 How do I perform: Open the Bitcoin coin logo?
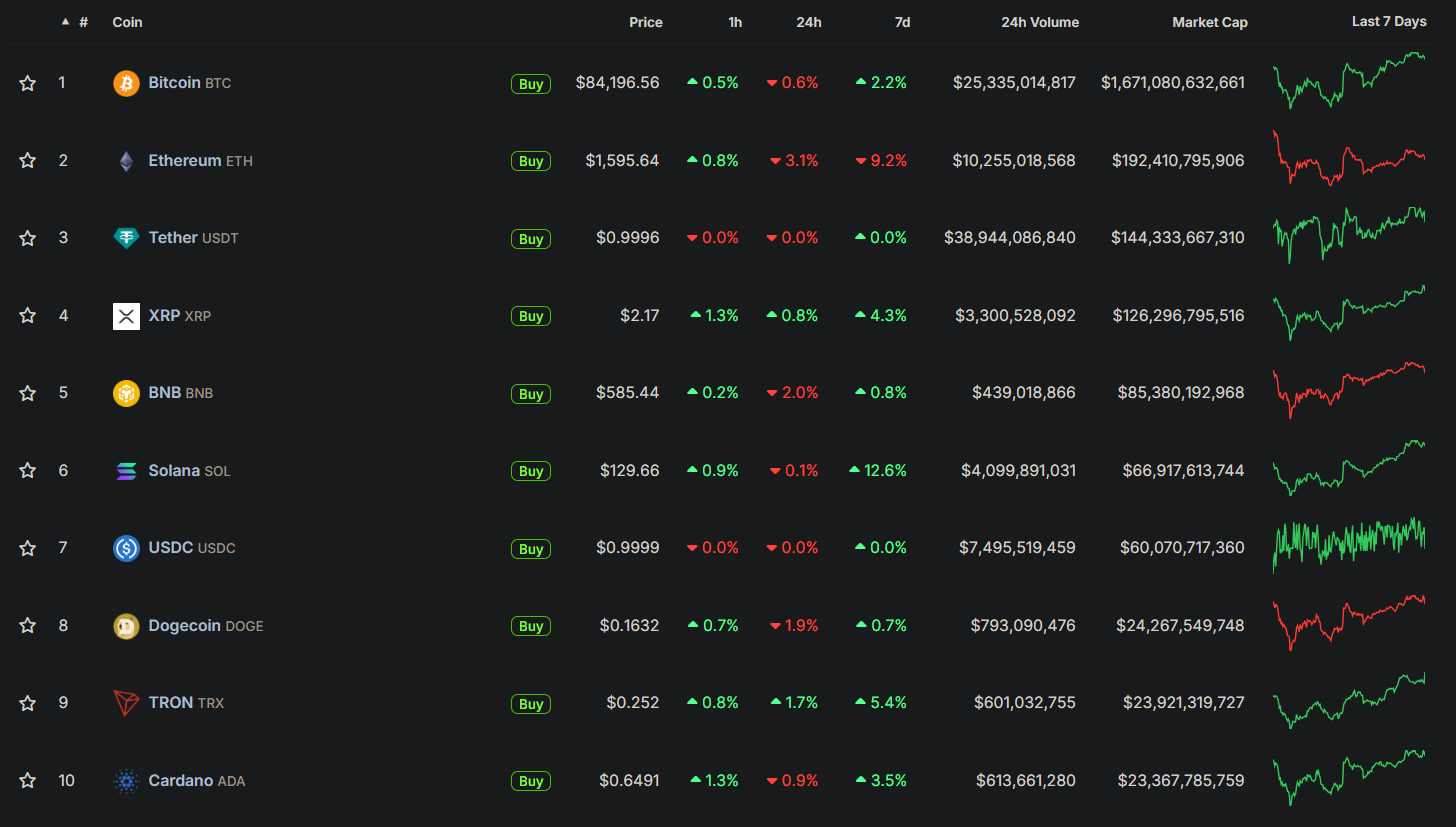pyautogui.click(x=126, y=83)
